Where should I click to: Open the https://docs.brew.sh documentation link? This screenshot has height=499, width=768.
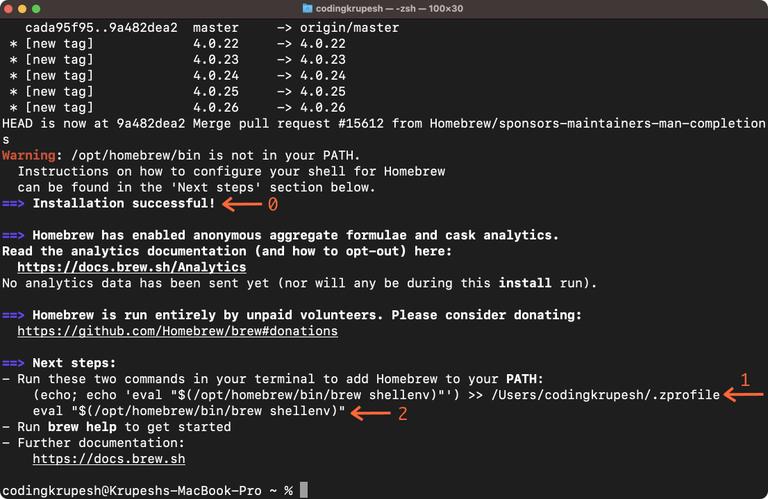tap(109, 459)
